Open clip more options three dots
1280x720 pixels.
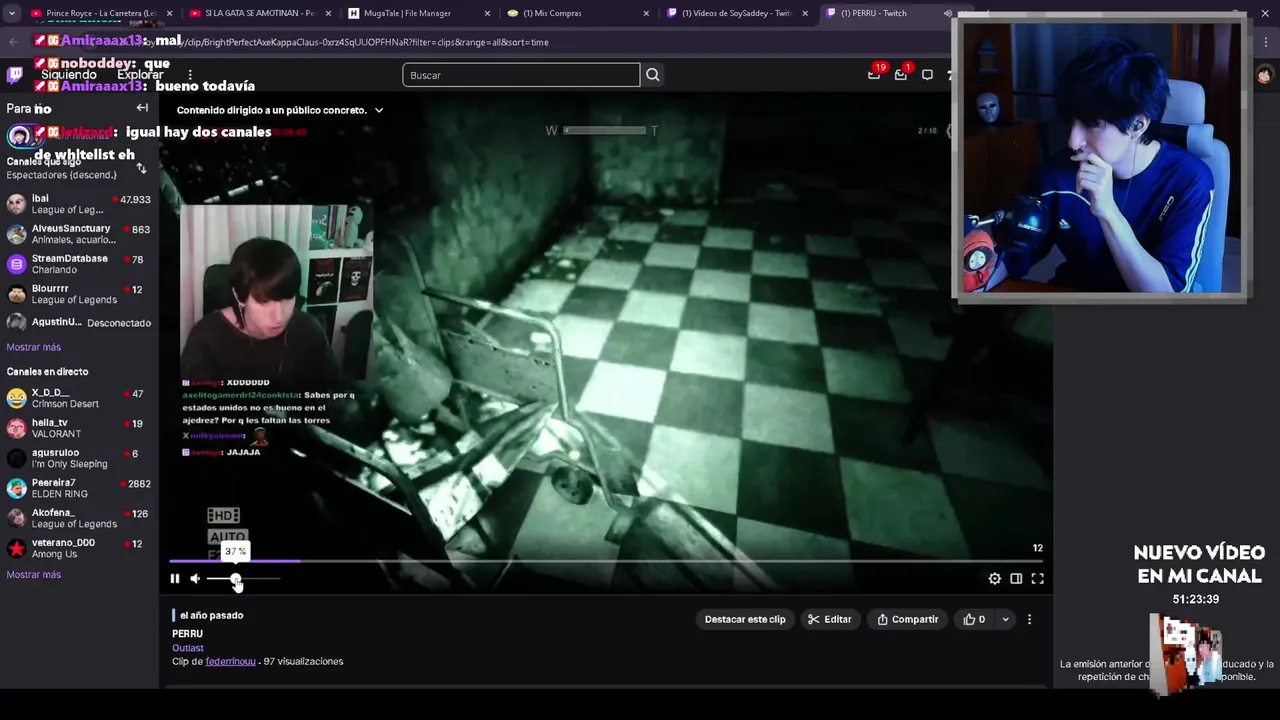click(x=1029, y=619)
